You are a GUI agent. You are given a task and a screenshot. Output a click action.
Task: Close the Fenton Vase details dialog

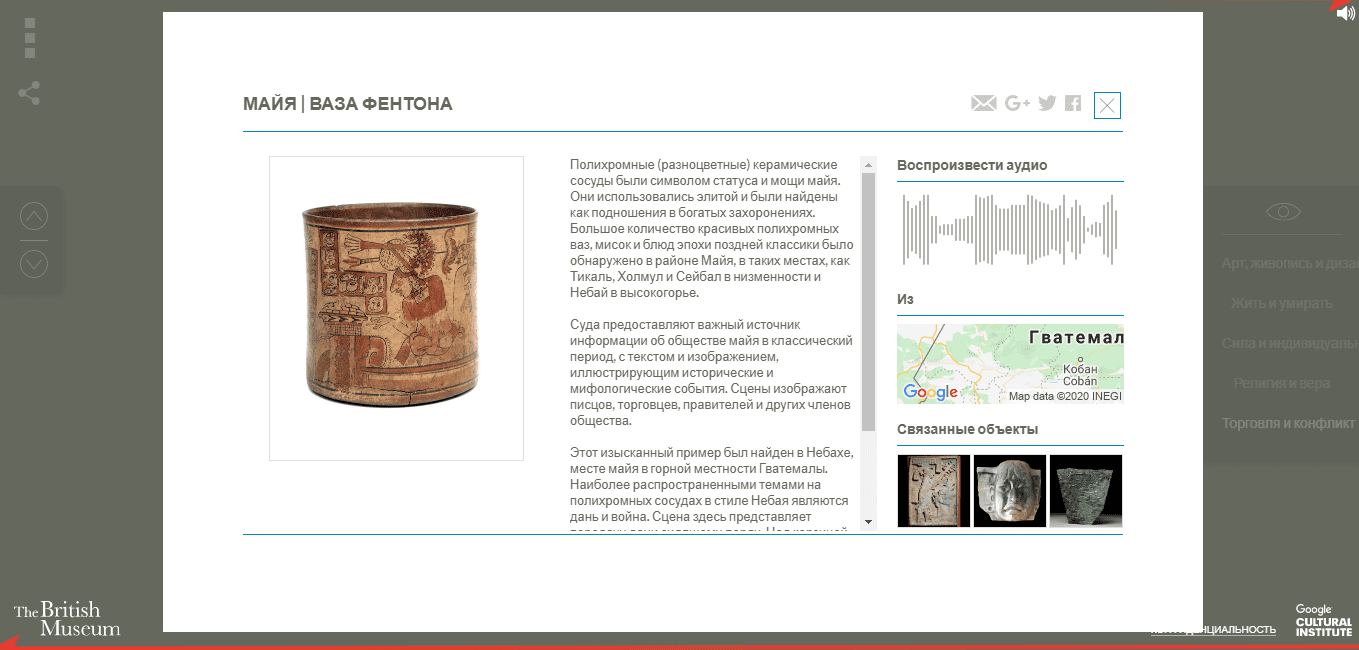coord(1107,105)
